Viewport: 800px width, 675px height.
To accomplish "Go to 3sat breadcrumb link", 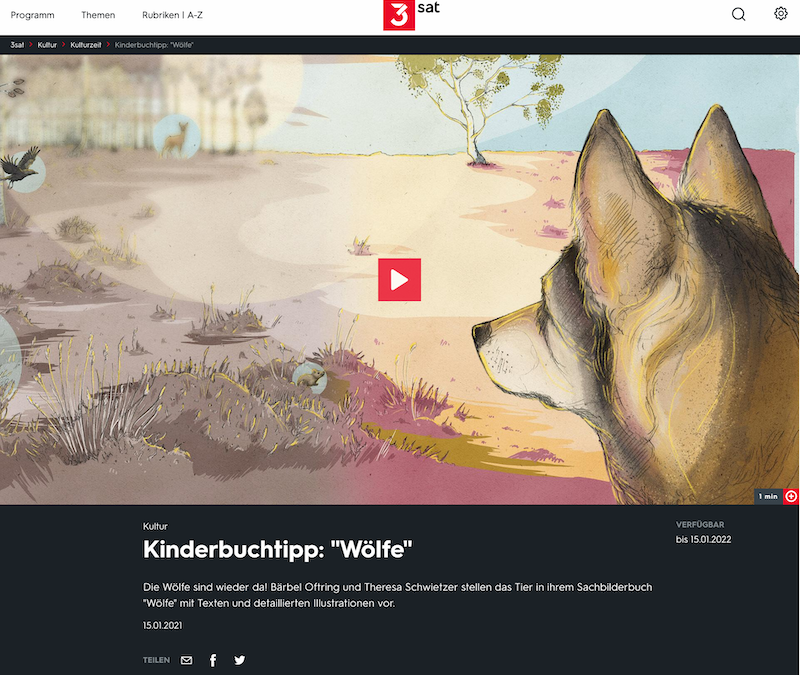I will [x=17, y=45].
